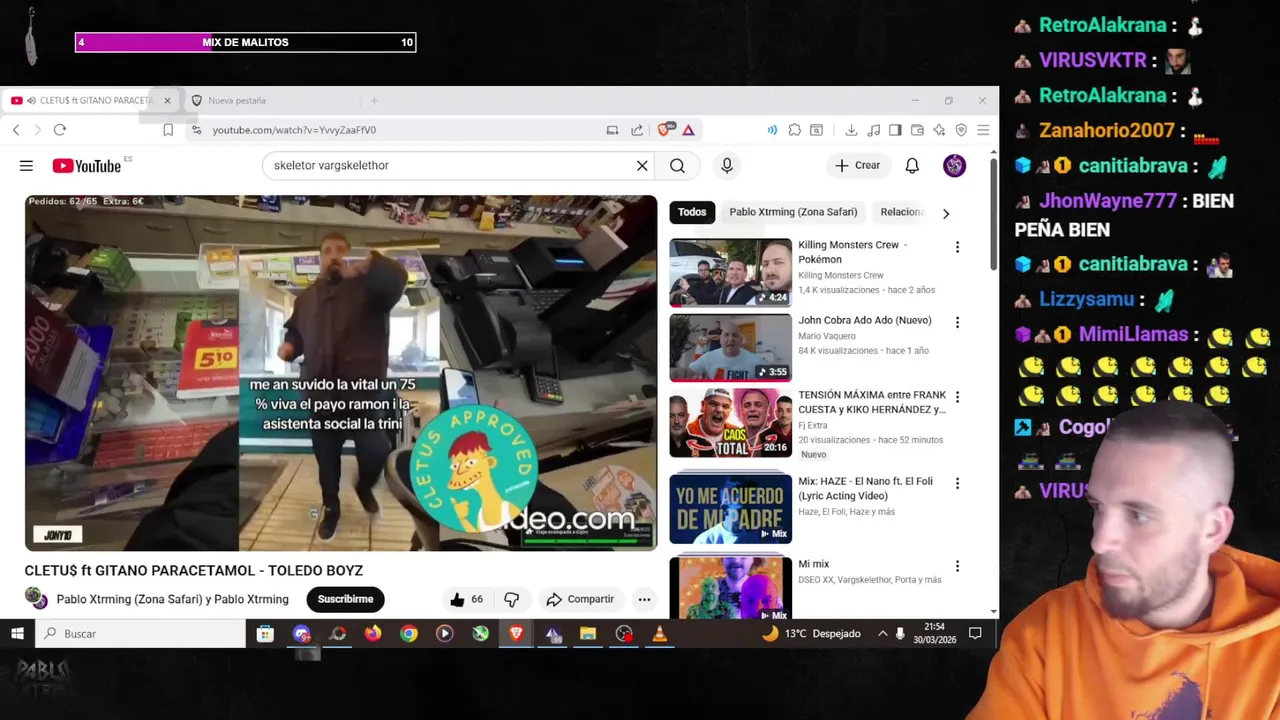The width and height of the screenshot is (1280, 720).
Task: Open options for John Cobra Ado Ado video
Action: click(x=957, y=322)
